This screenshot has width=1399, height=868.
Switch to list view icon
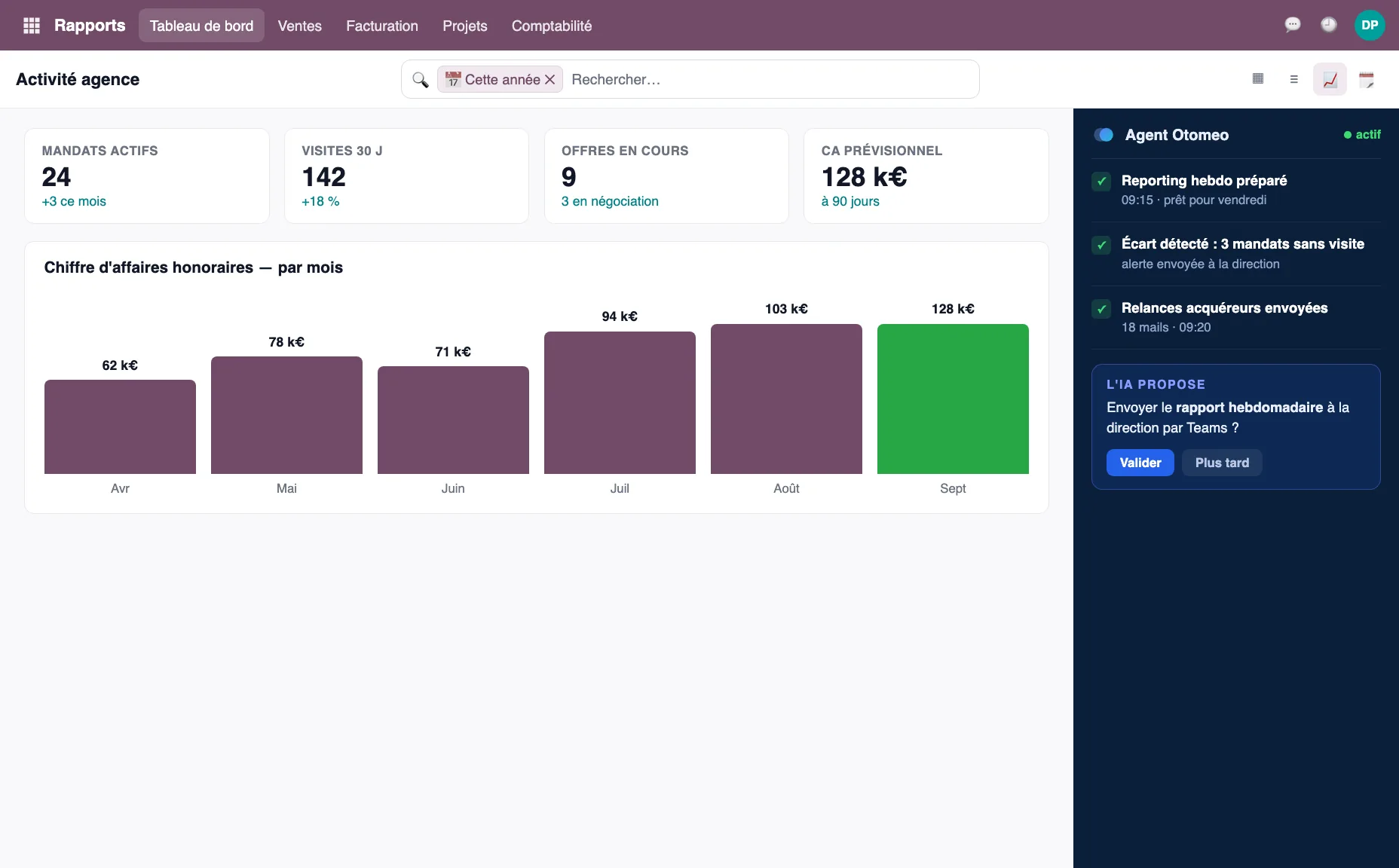pyautogui.click(x=1293, y=79)
